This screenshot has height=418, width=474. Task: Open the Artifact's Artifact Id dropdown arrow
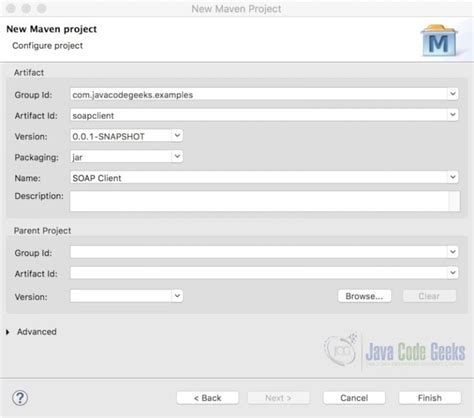(453, 115)
